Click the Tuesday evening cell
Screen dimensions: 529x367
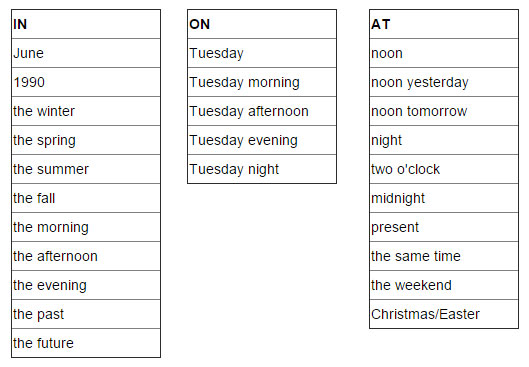(262, 140)
